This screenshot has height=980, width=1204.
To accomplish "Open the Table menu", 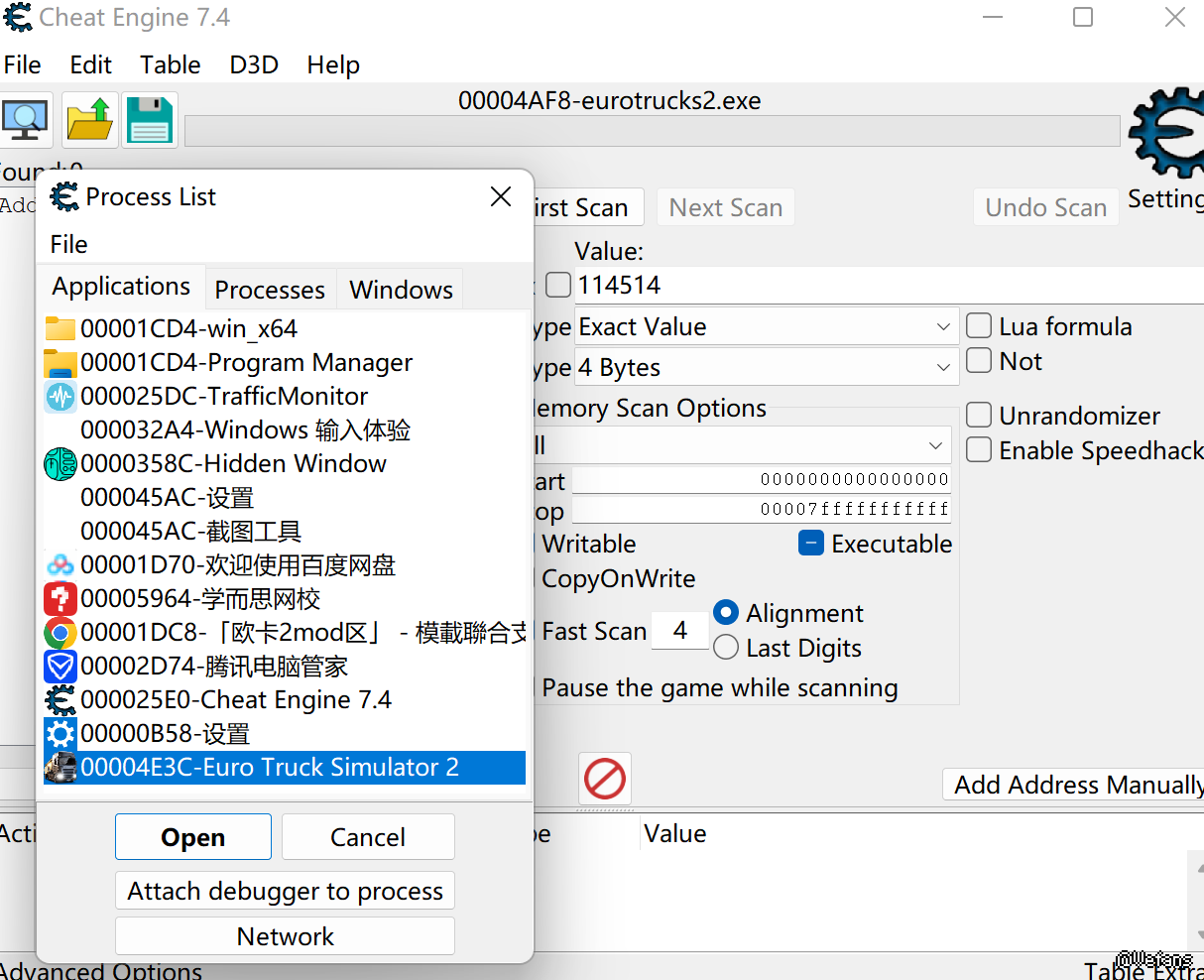I will pos(170,65).
